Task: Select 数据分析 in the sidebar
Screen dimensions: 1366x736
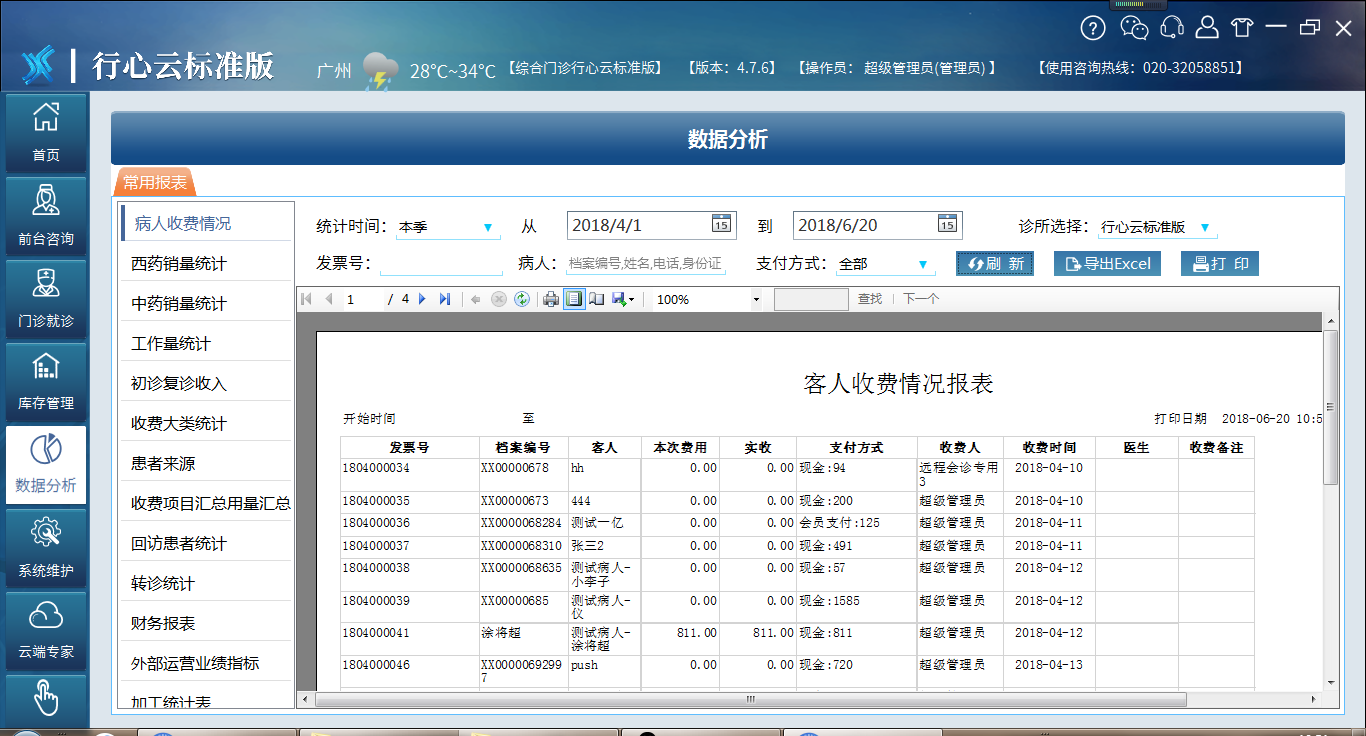Action: (x=46, y=464)
